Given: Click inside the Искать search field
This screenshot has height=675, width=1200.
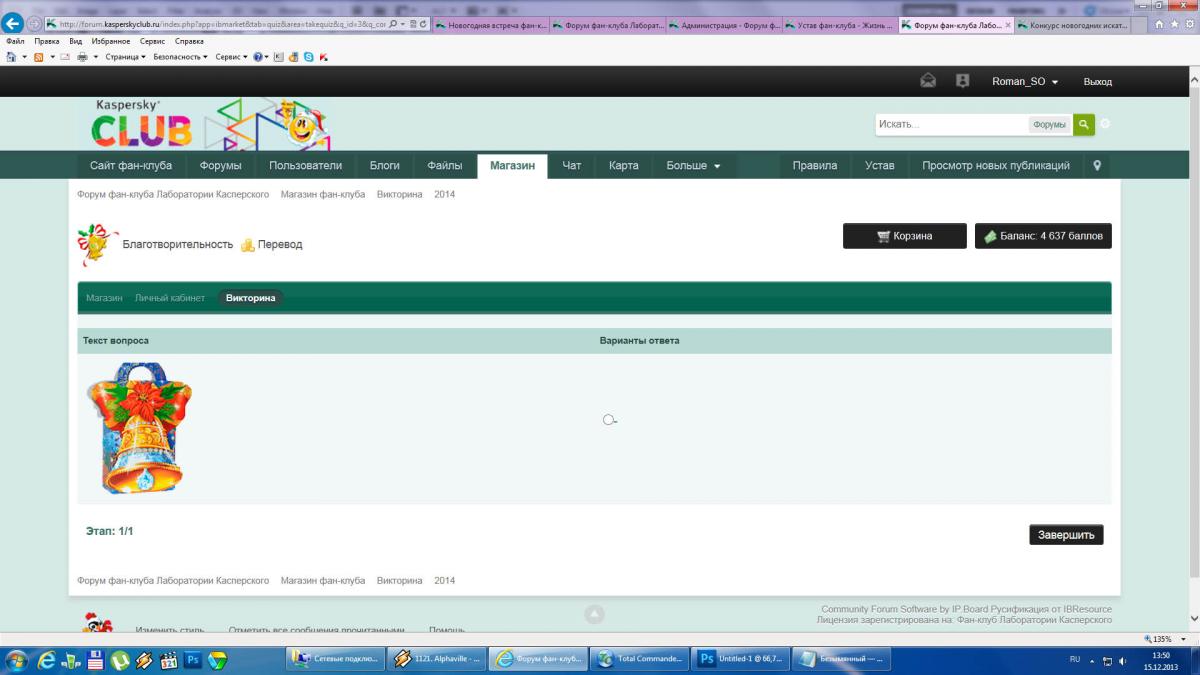Looking at the screenshot, I should click(x=951, y=125).
